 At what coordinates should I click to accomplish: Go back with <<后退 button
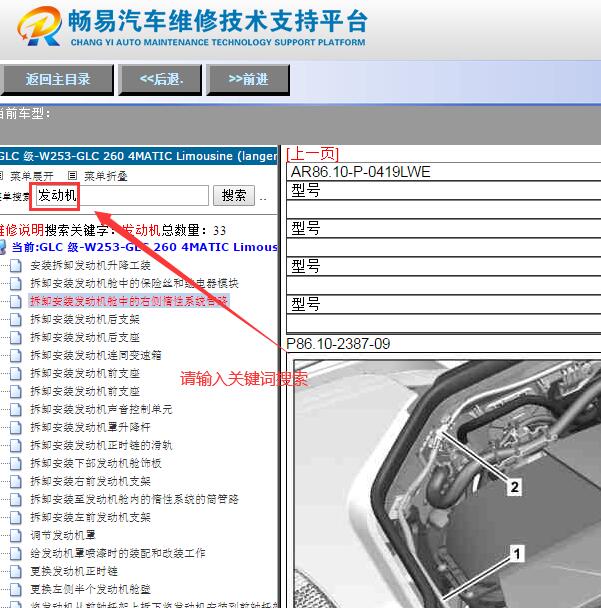pyautogui.click(x=161, y=79)
